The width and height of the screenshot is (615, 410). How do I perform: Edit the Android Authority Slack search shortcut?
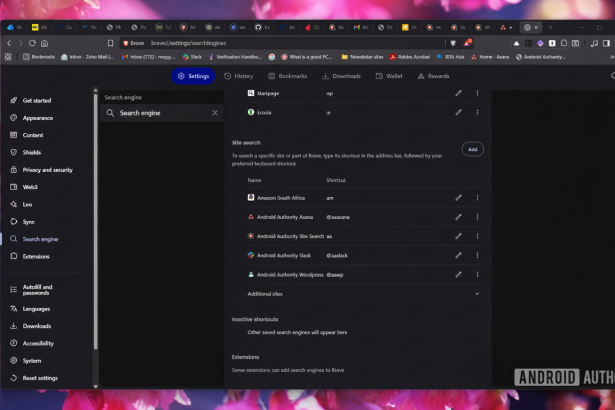click(x=458, y=255)
